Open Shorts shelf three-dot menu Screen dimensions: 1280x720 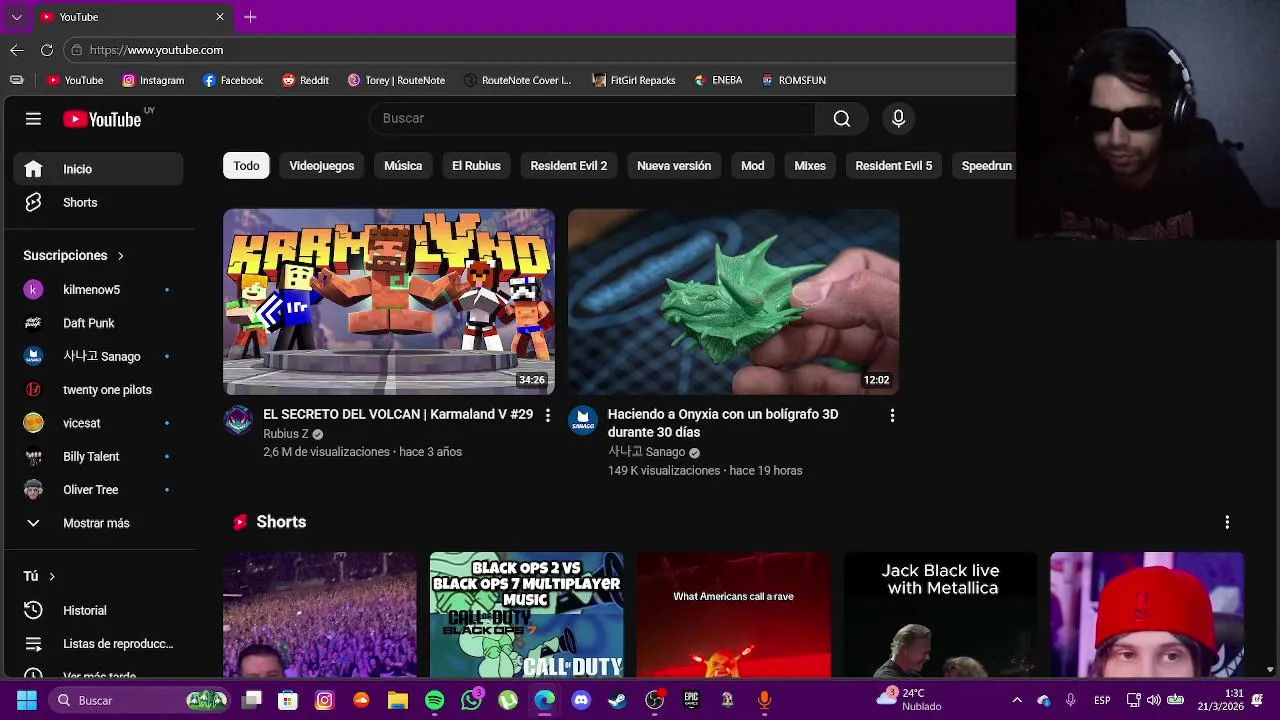[x=1227, y=522]
